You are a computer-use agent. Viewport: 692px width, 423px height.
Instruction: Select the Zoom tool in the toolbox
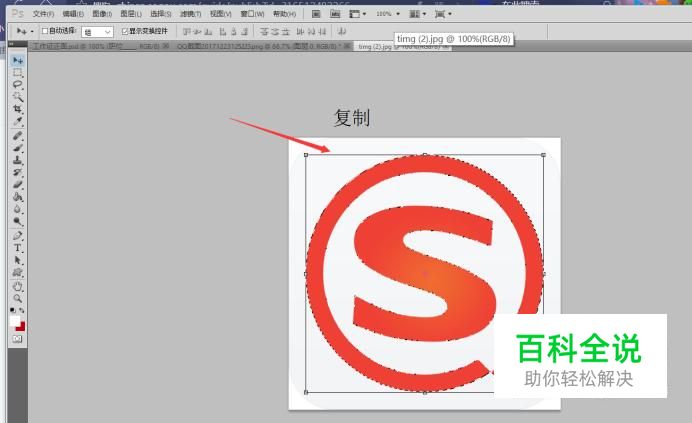pyautogui.click(x=18, y=298)
